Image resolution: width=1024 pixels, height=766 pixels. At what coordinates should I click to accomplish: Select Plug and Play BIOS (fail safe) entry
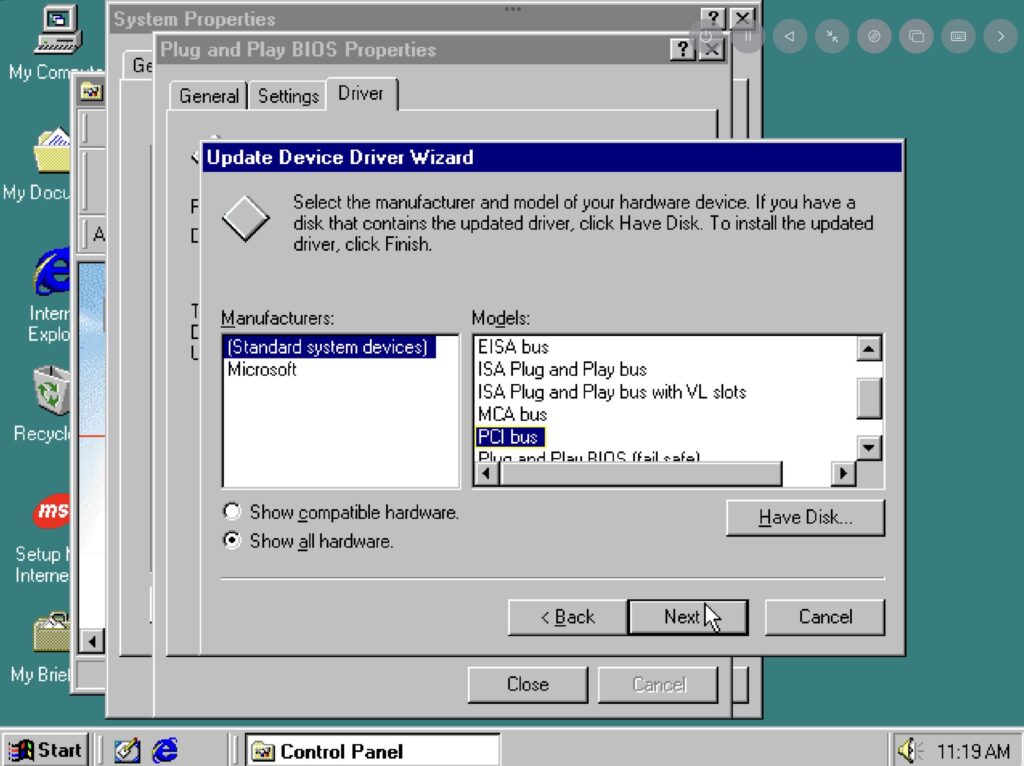[588, 456]
